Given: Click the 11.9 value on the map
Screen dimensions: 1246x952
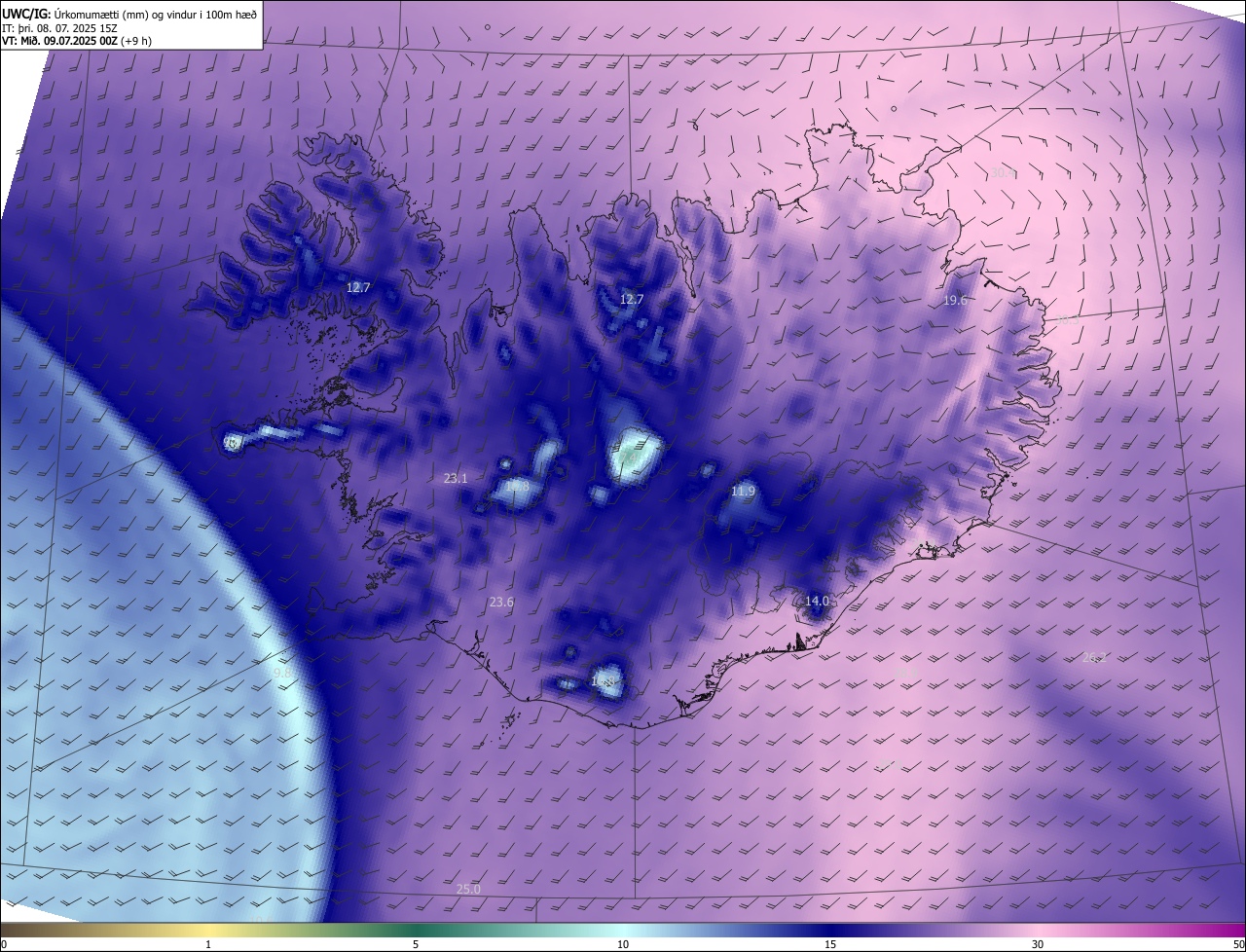Looking at the screenshot, I should point(743,492).
